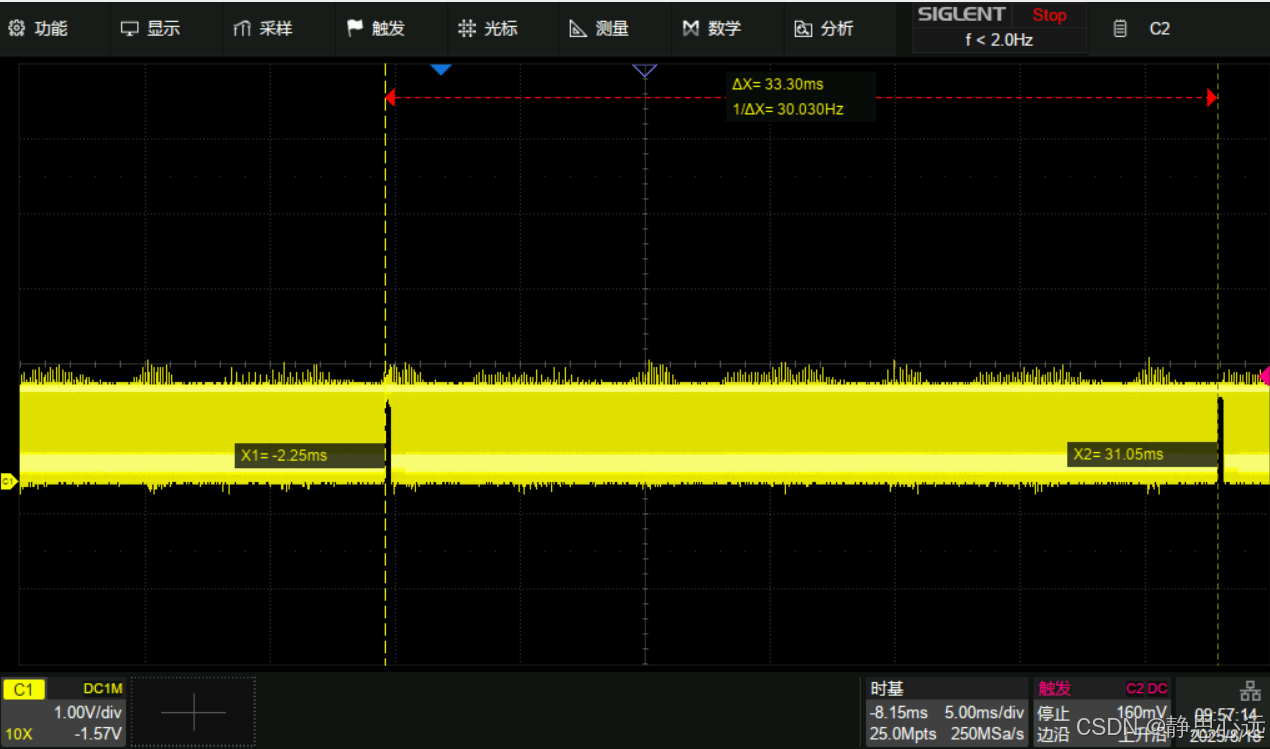Click the right red cursor arrow
This screenshot has height=749, width=1270.
[x=1212, y=97]
